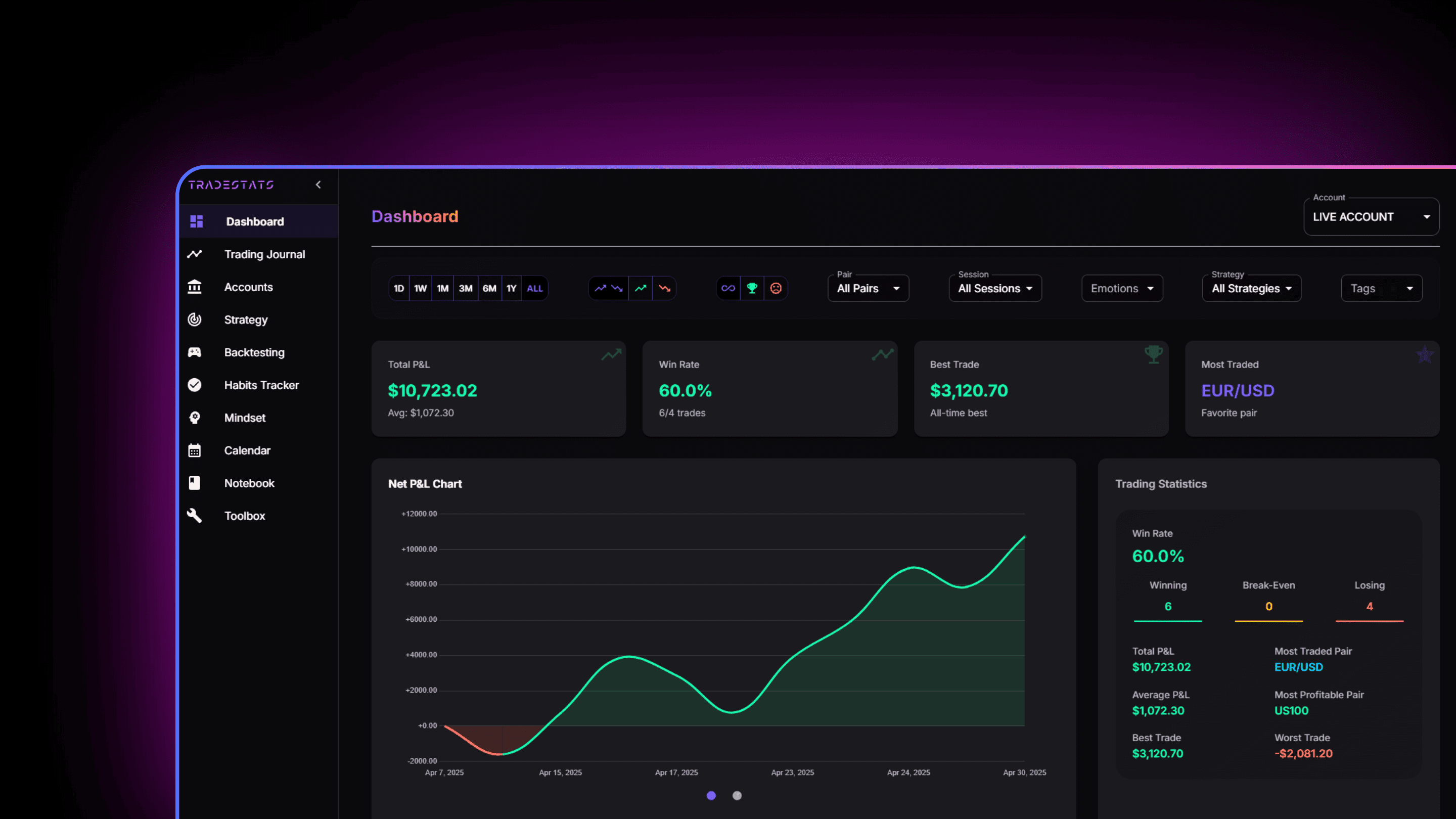Open the Account LIVE ACCOUNT dropdown

1371,216
